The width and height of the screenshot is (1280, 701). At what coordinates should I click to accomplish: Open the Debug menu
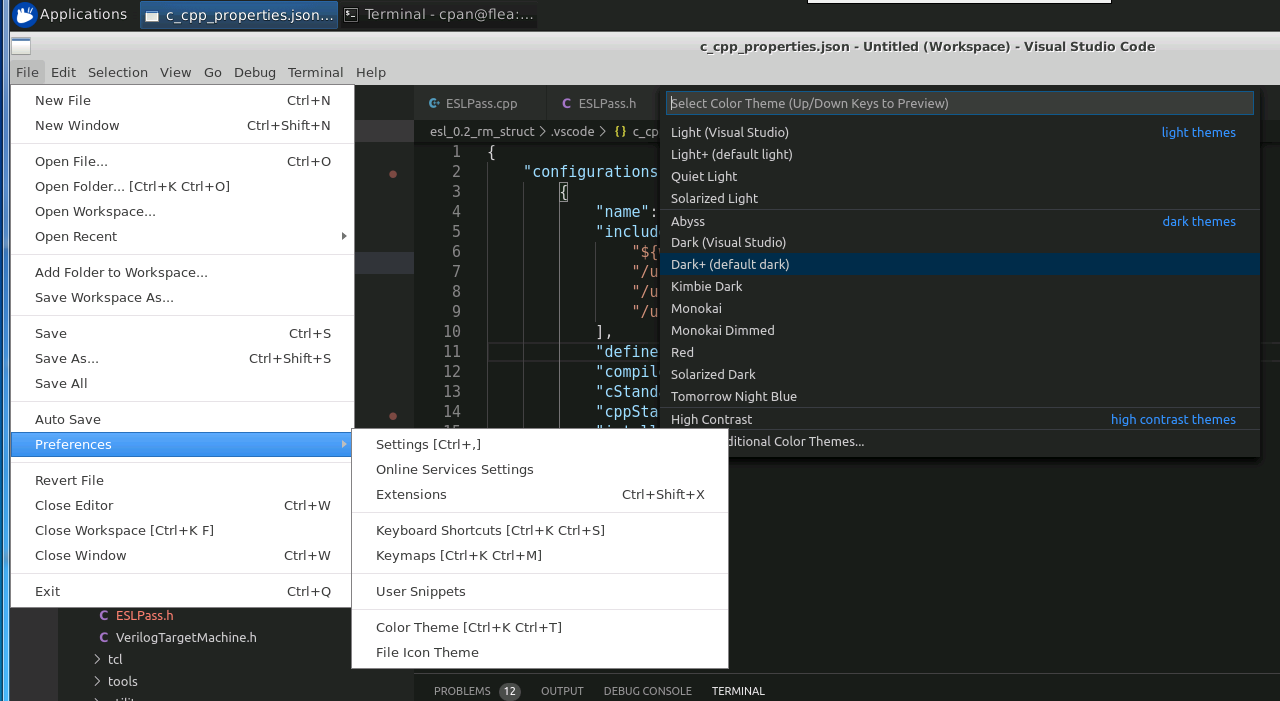pyautogui.click(x=255, y=72)
